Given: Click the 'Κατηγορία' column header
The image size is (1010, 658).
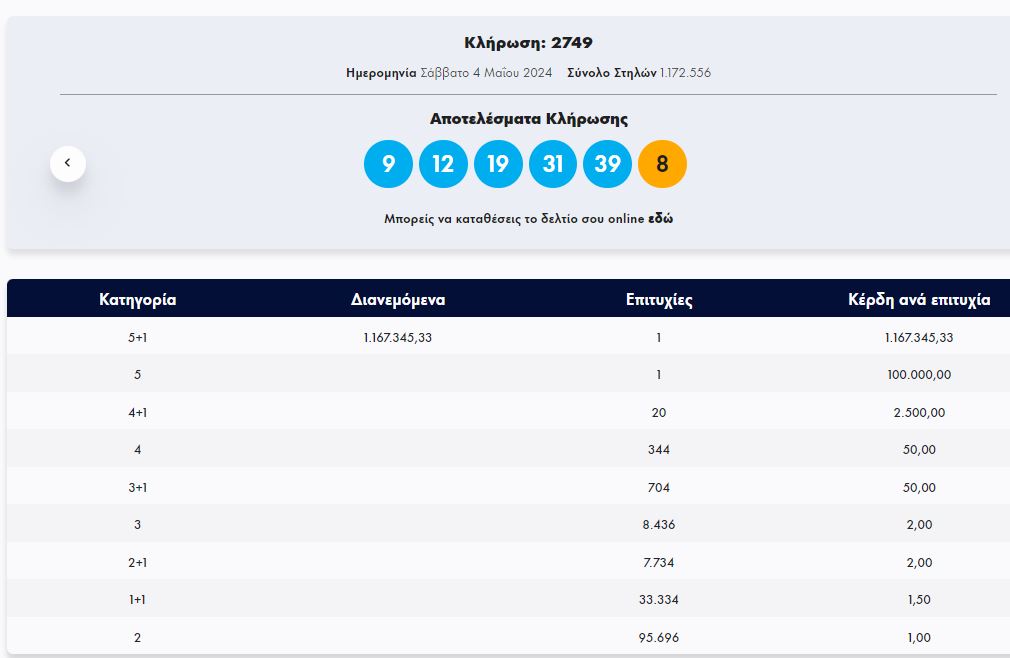Looking at the screenshot, I should (138, 299).
